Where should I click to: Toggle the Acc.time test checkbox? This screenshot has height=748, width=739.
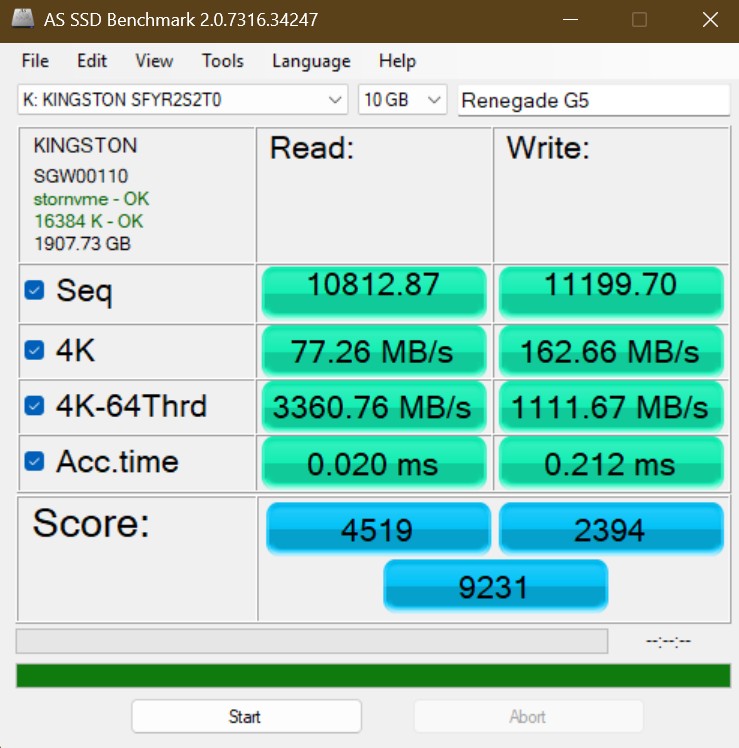(x=34, y=461)
